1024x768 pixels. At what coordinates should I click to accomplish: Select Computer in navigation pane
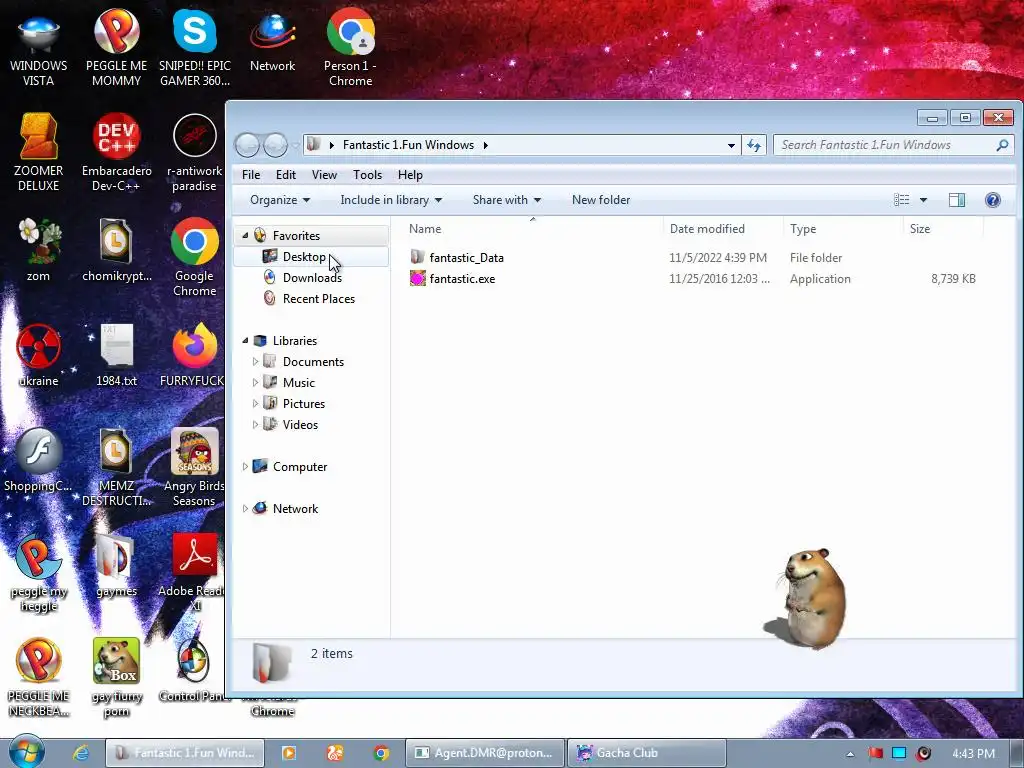tap(299, 466)
